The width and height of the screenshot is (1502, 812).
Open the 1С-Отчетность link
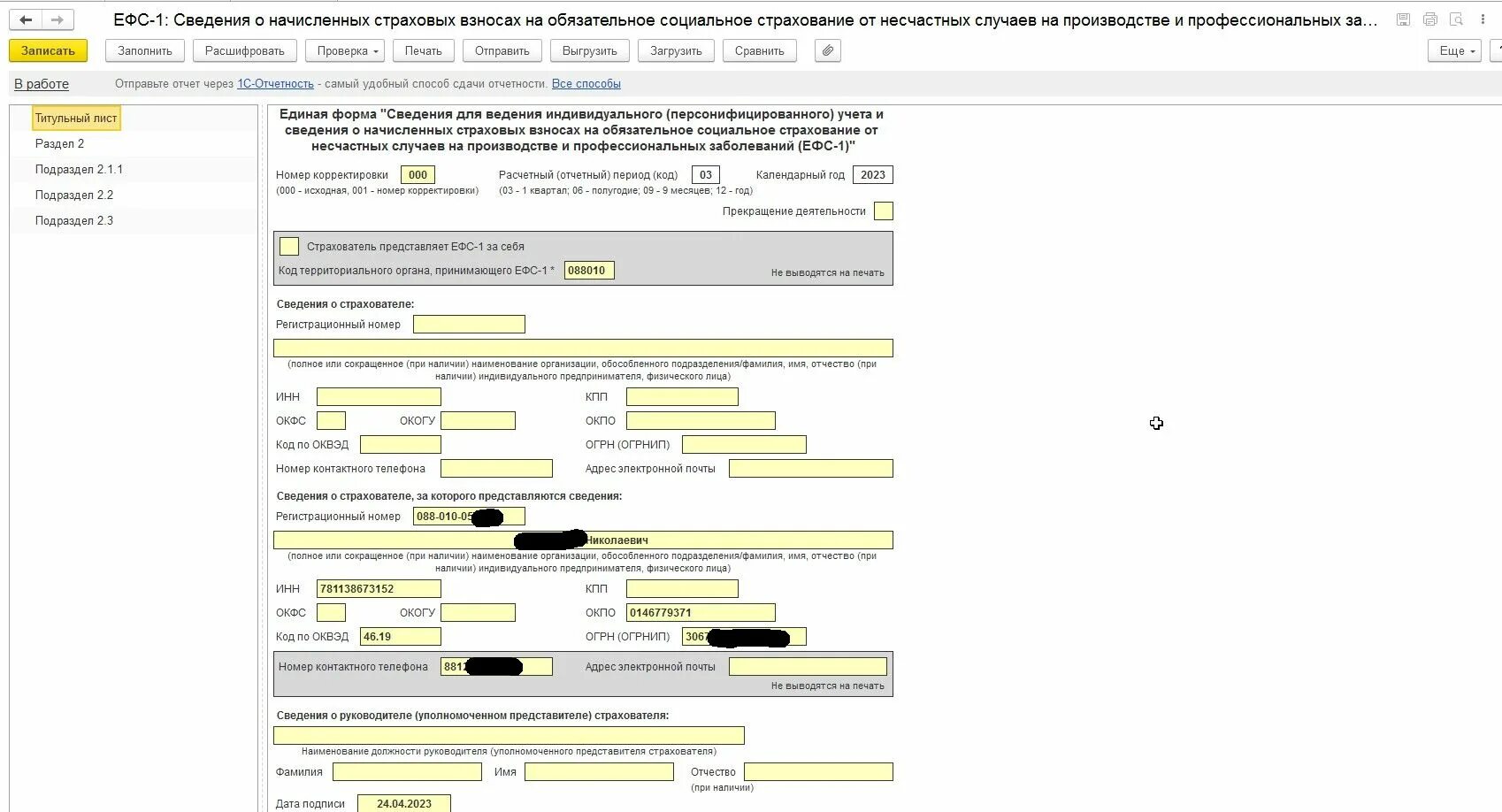click(275, 84)
